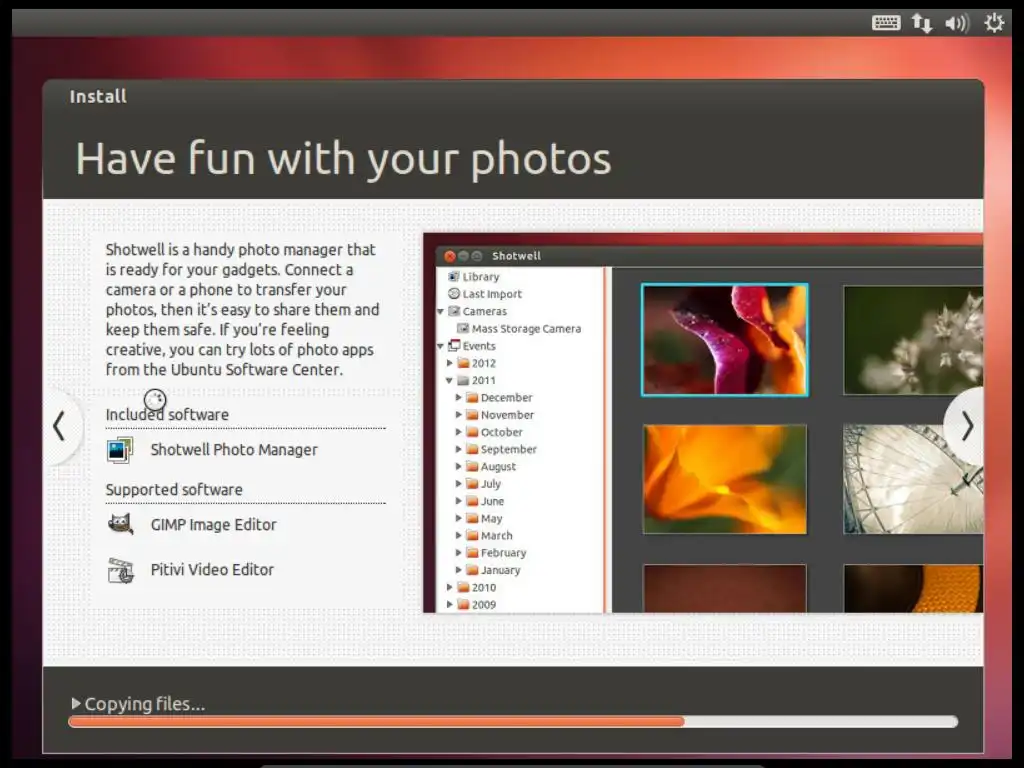Click the February folder icon
This screenshot has height=768, width=1024.
(472, 552)
